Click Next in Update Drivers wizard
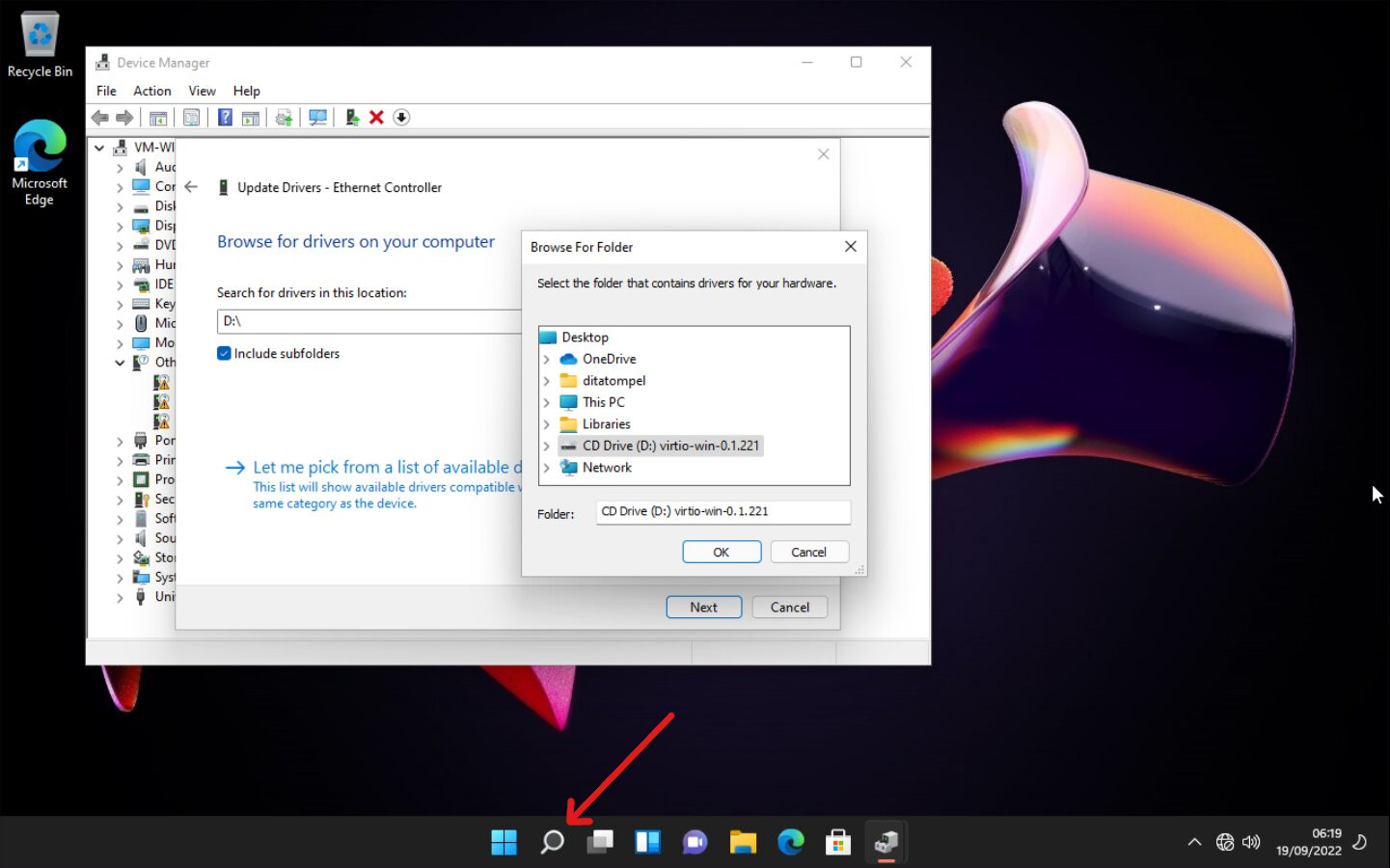This screenshot has height=868, width=1390. pos(704,607)
